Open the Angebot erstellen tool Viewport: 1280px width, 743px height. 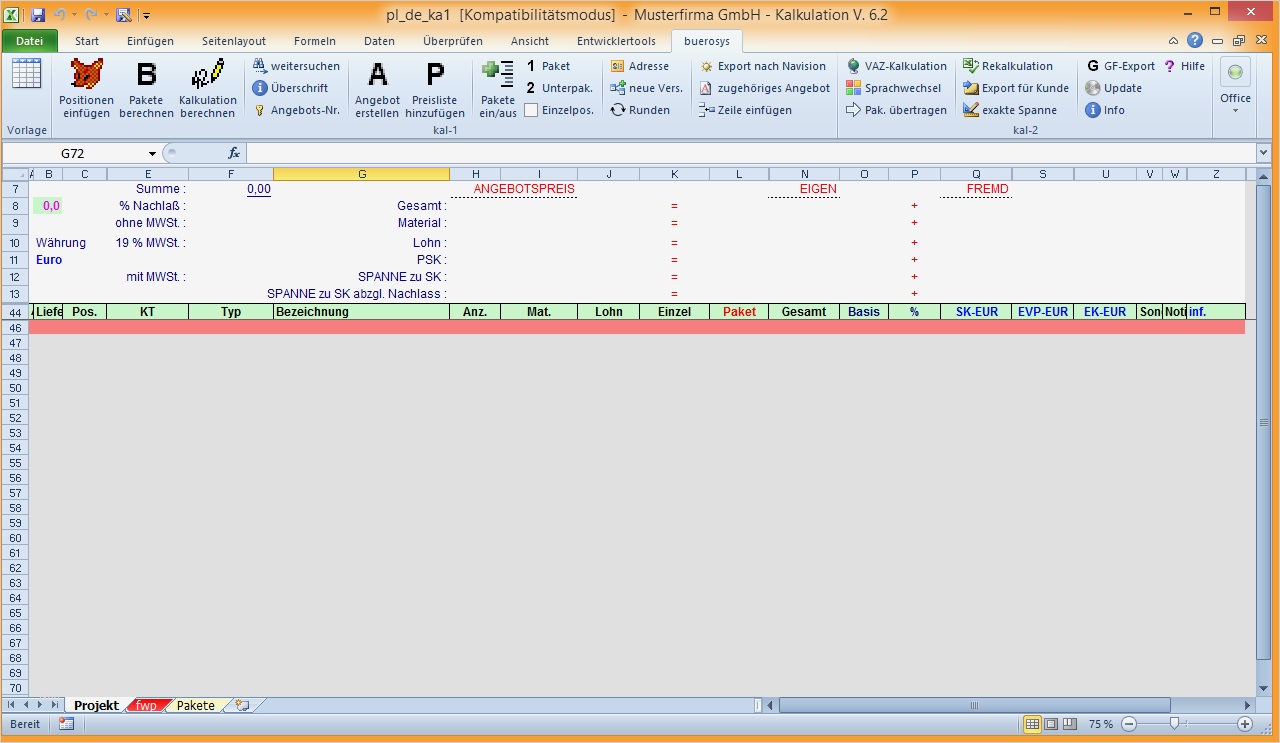point(377,87)
